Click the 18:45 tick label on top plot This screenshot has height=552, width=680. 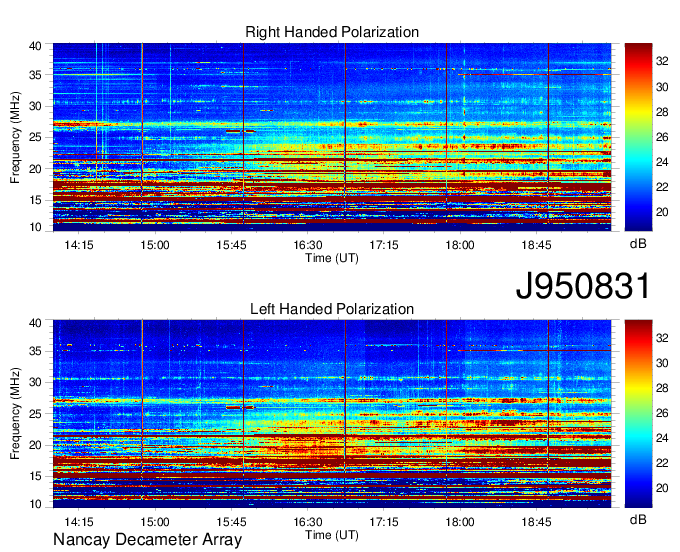point(536,245)
